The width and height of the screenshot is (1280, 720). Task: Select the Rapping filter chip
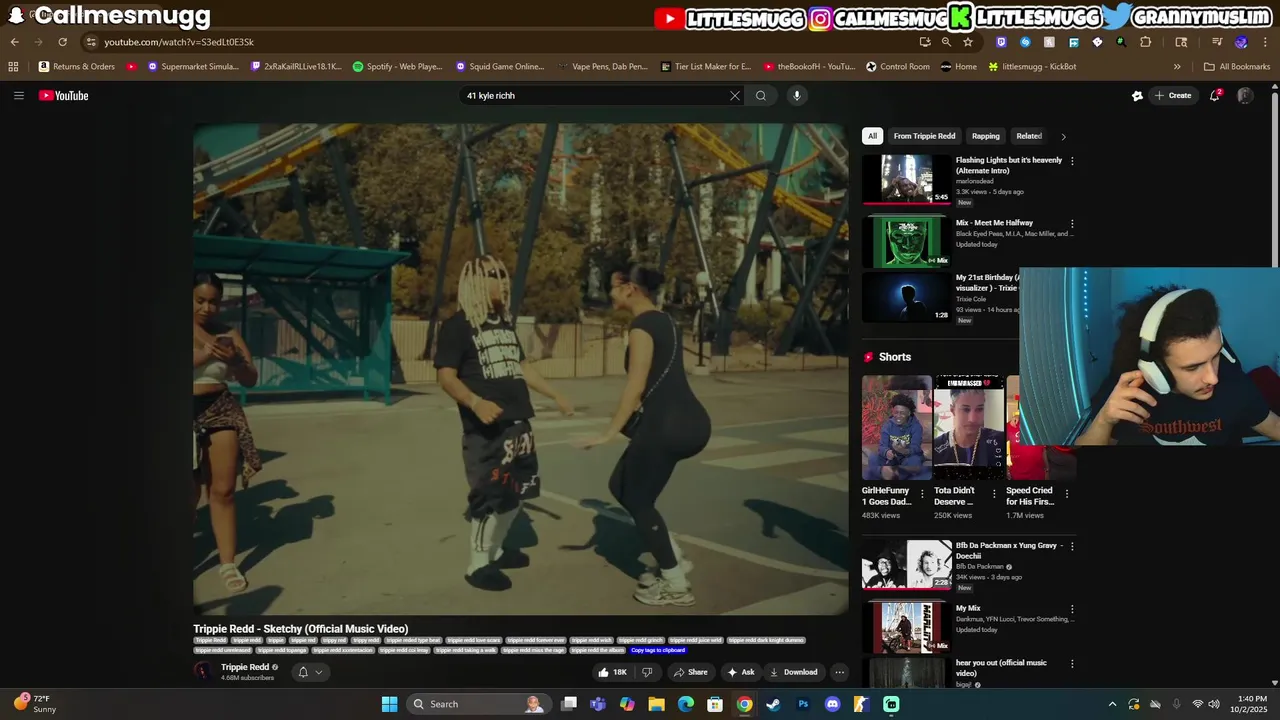986,136
